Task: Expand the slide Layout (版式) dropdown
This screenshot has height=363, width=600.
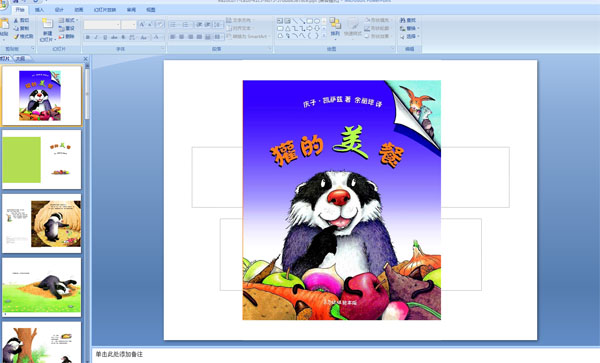Action: [68, 20]
